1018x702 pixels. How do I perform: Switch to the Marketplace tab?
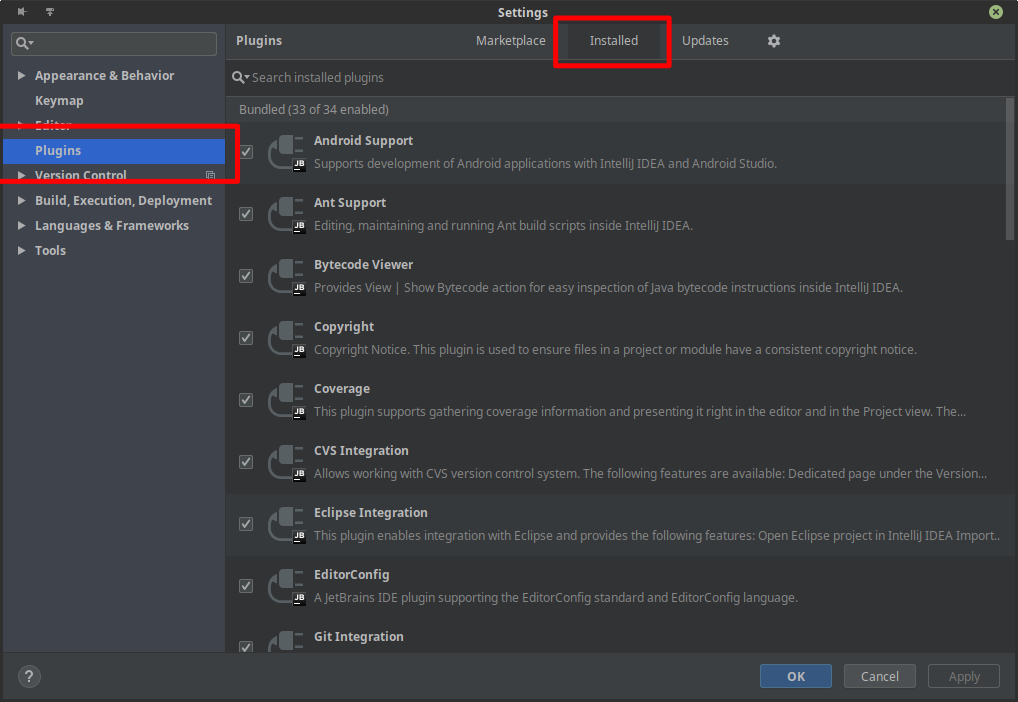510,41
